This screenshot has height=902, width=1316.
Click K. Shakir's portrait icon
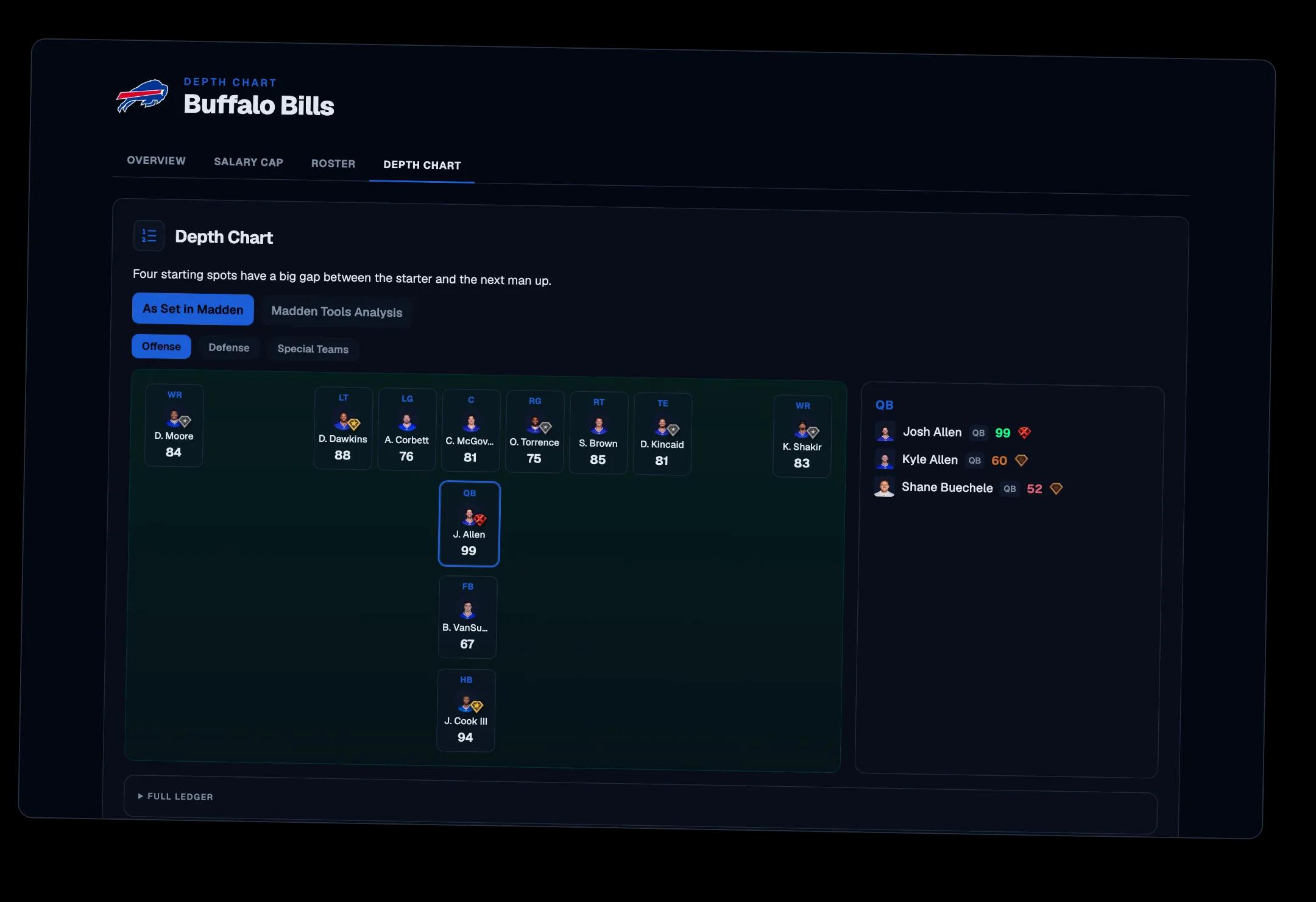pyautogui.click(x=802, y=429)
